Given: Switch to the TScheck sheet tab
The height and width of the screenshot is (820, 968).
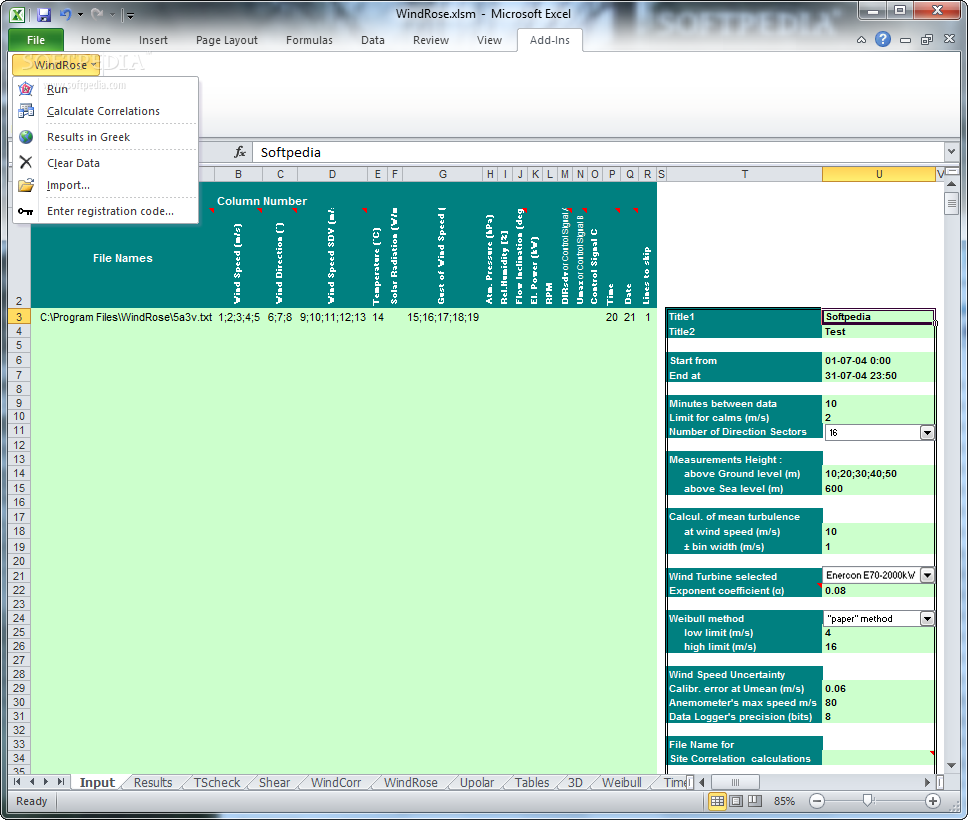Looking at the screenshot, I should pyautogui.click(x=217, y=782).
